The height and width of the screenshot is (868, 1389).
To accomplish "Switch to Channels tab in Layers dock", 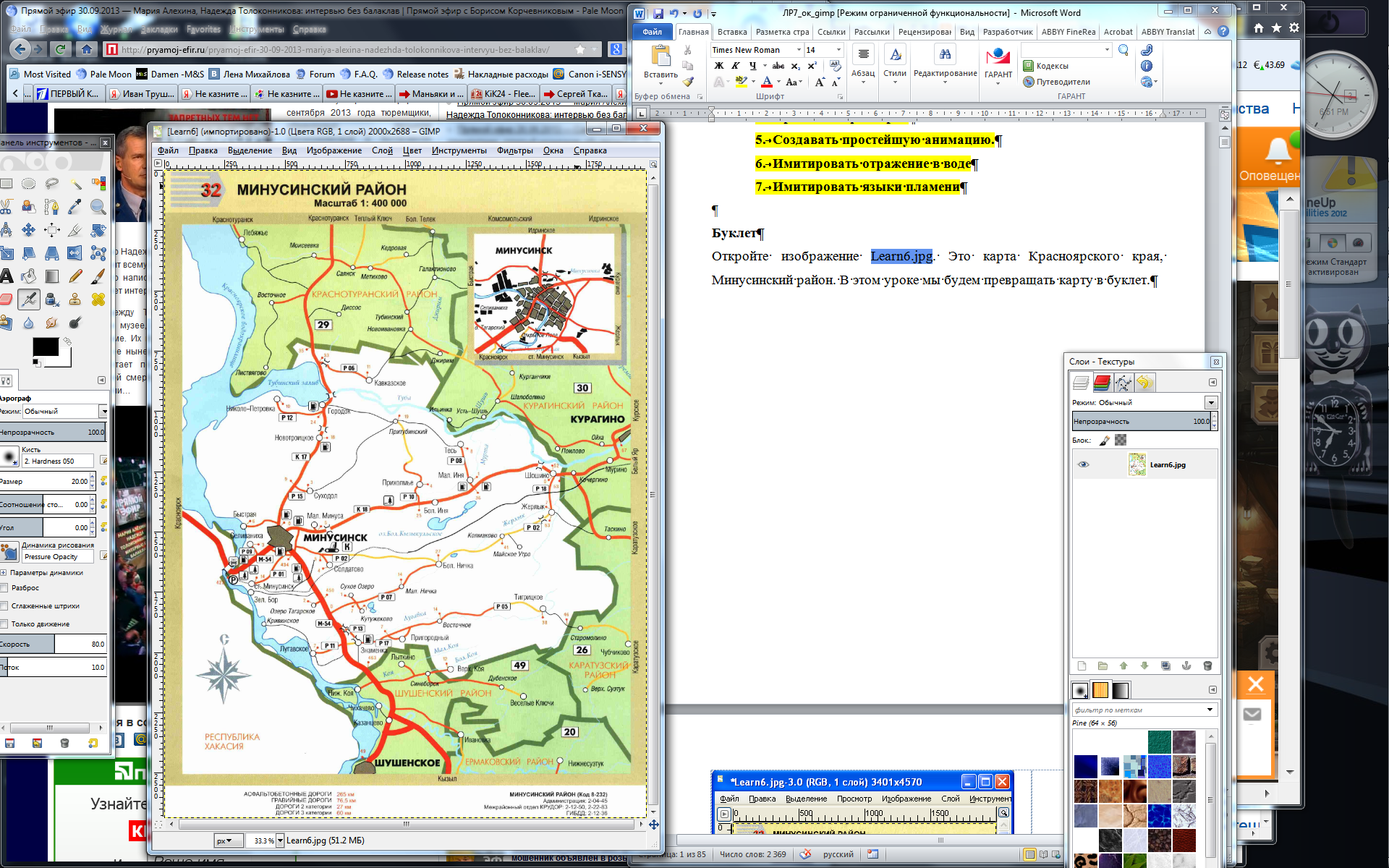I will [x=1102, y=382].
